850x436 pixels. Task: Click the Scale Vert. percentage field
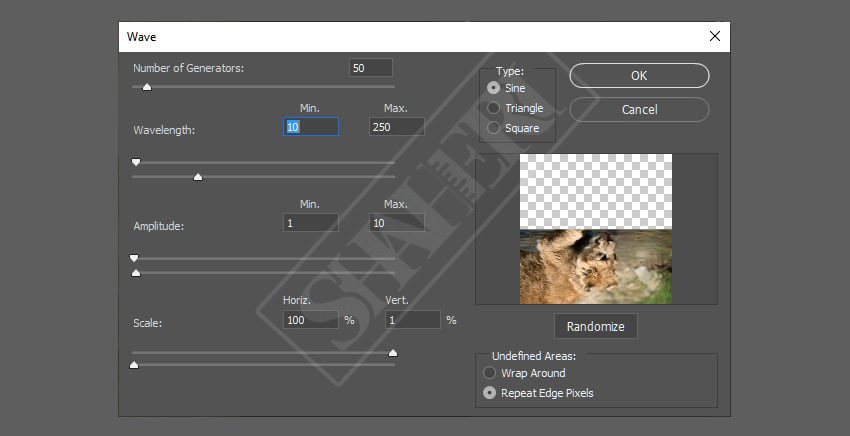coord(412,320)
